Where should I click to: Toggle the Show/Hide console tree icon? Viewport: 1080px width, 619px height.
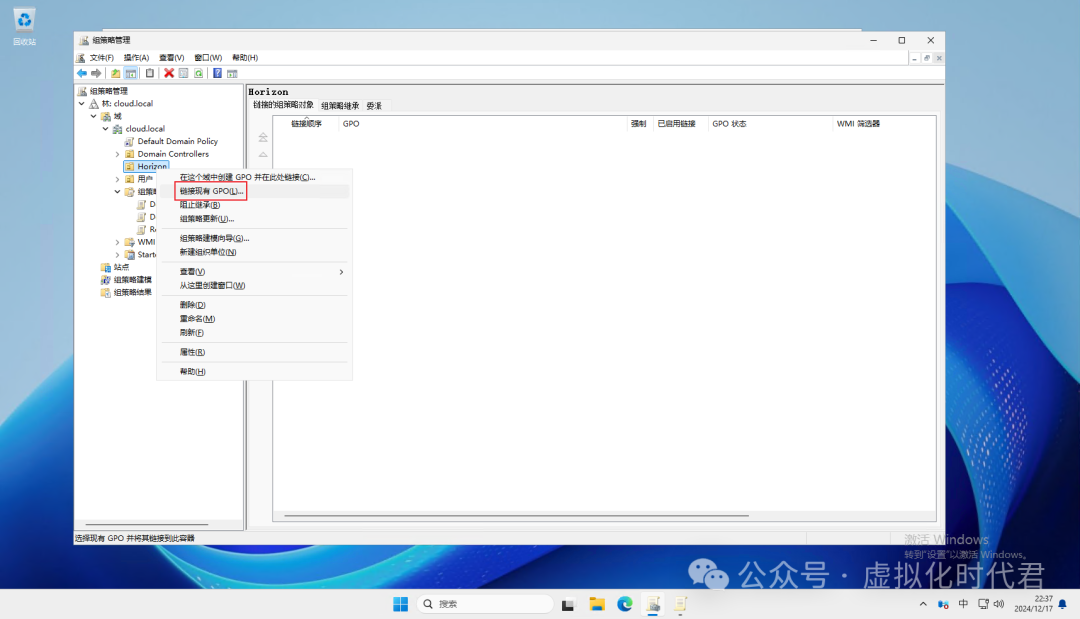tap(131, 73)
